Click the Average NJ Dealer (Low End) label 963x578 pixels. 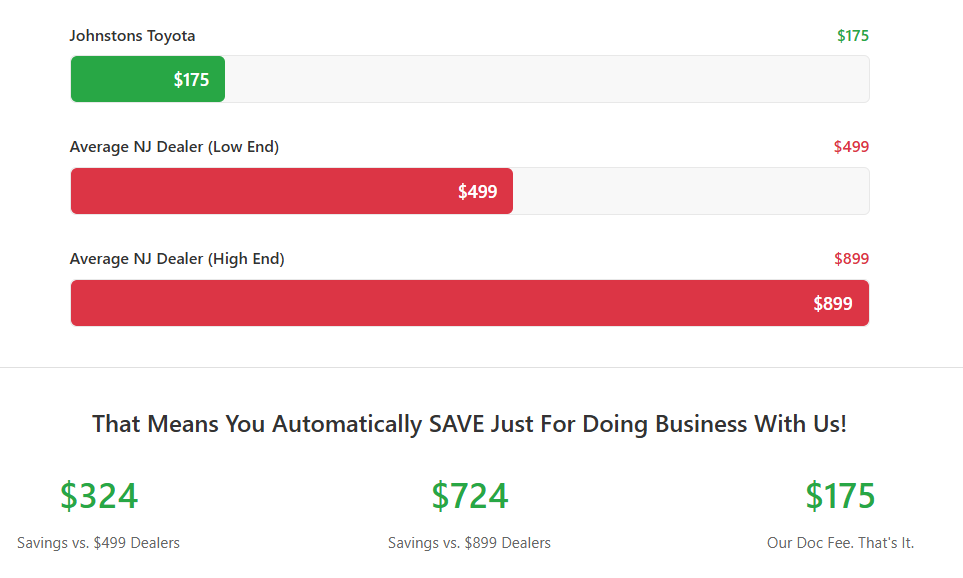174,147
